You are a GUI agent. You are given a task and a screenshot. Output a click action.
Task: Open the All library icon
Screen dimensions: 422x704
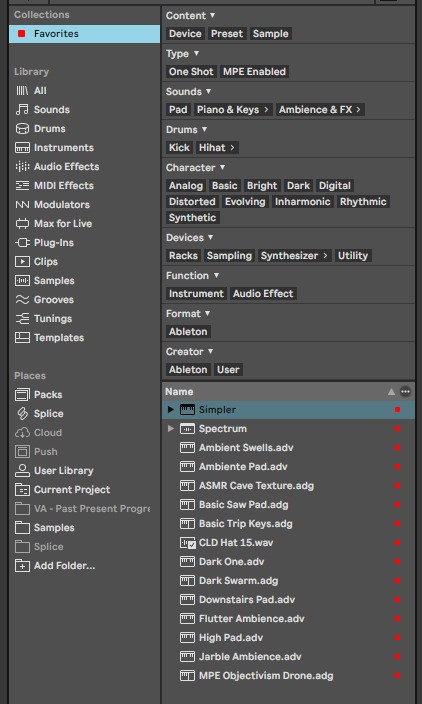coord(22,91)
